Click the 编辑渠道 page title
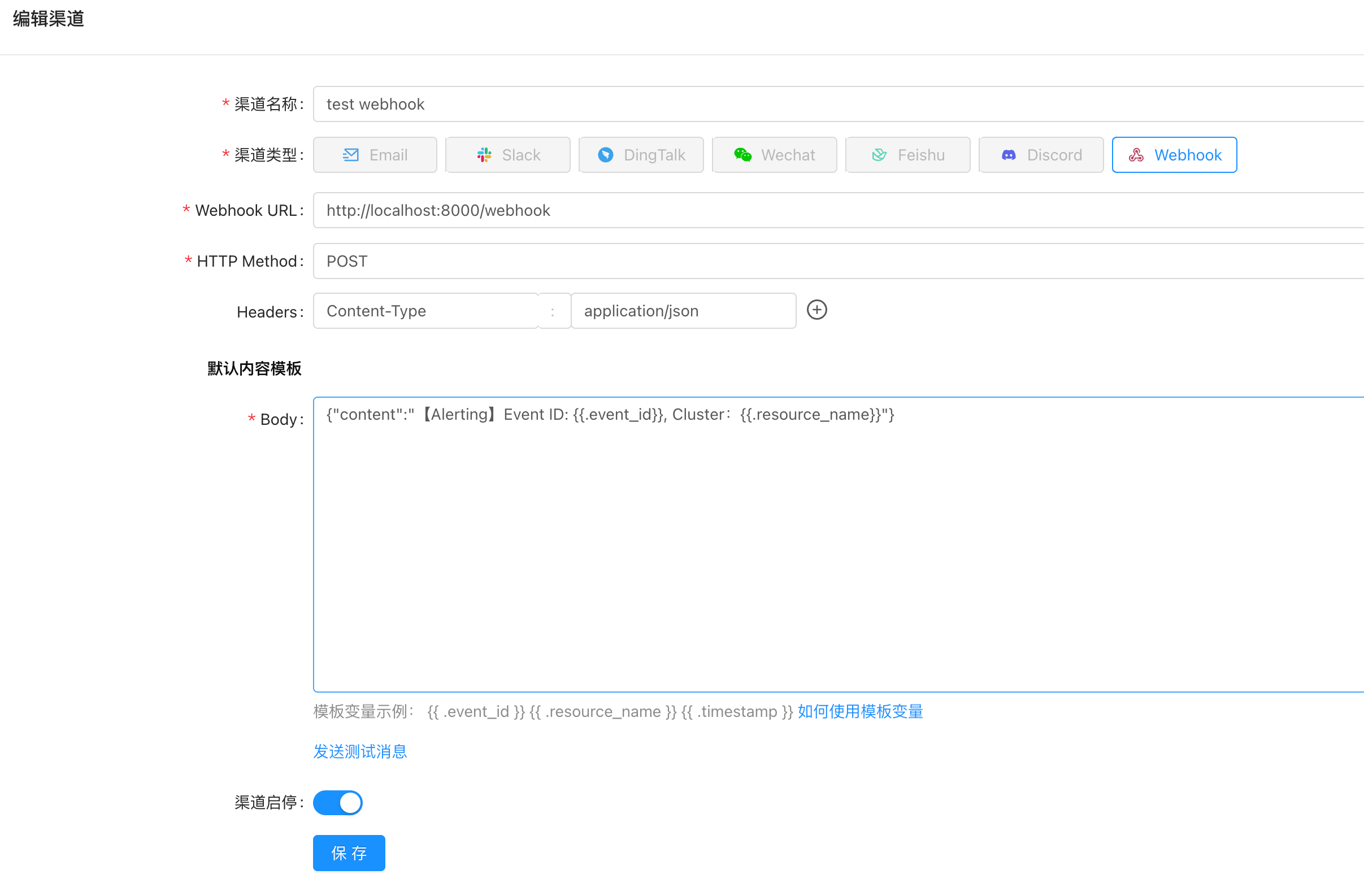The width and height of the screenshot is (1364, 896). [x=49, y=19]
